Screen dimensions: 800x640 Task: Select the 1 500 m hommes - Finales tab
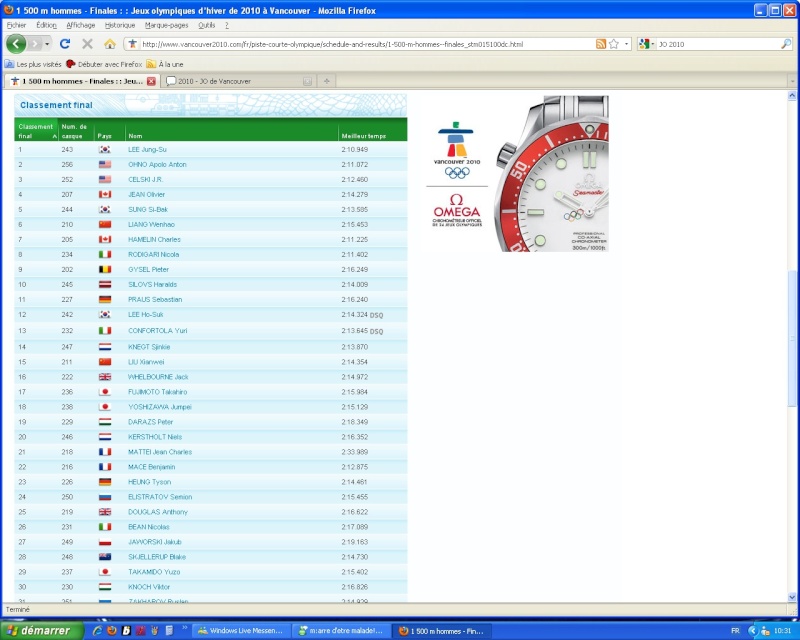click(82, 81)
